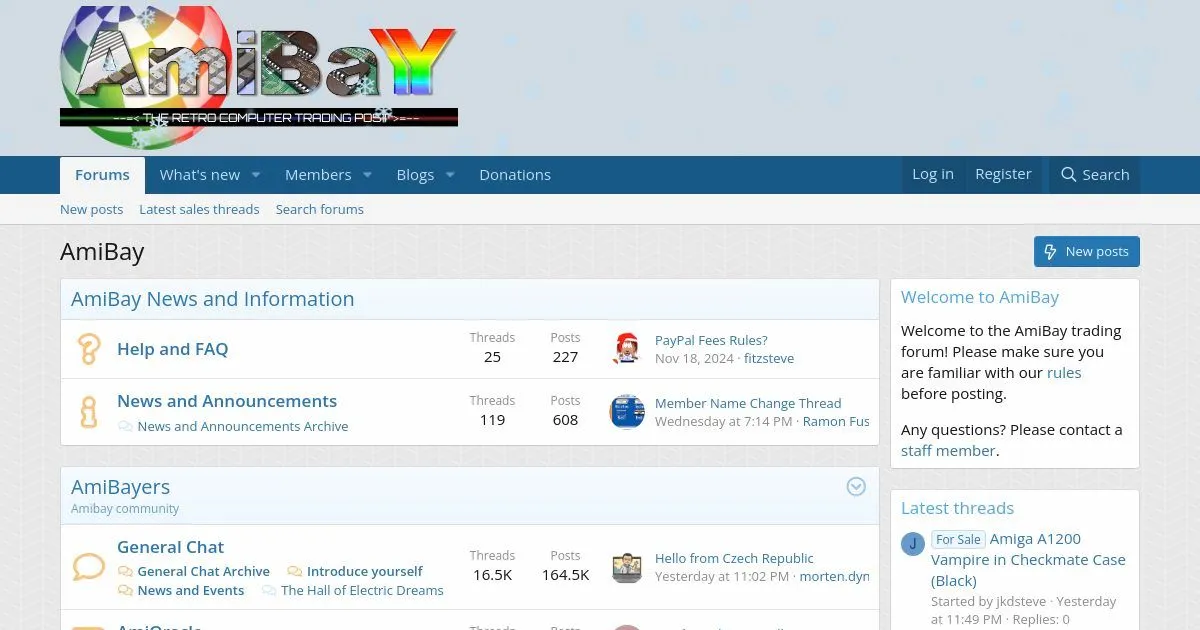
Task: Click Log in
Action: pos(933,174)
